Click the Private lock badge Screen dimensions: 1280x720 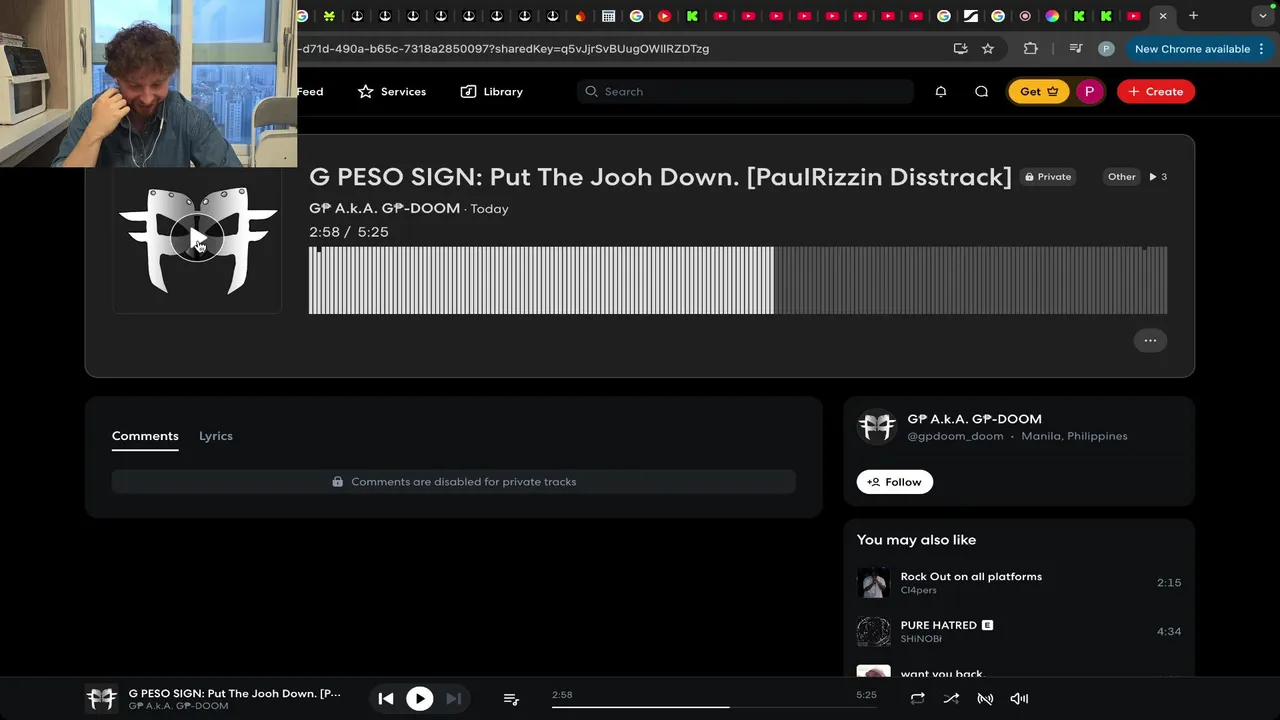(x=1048, y=177)
